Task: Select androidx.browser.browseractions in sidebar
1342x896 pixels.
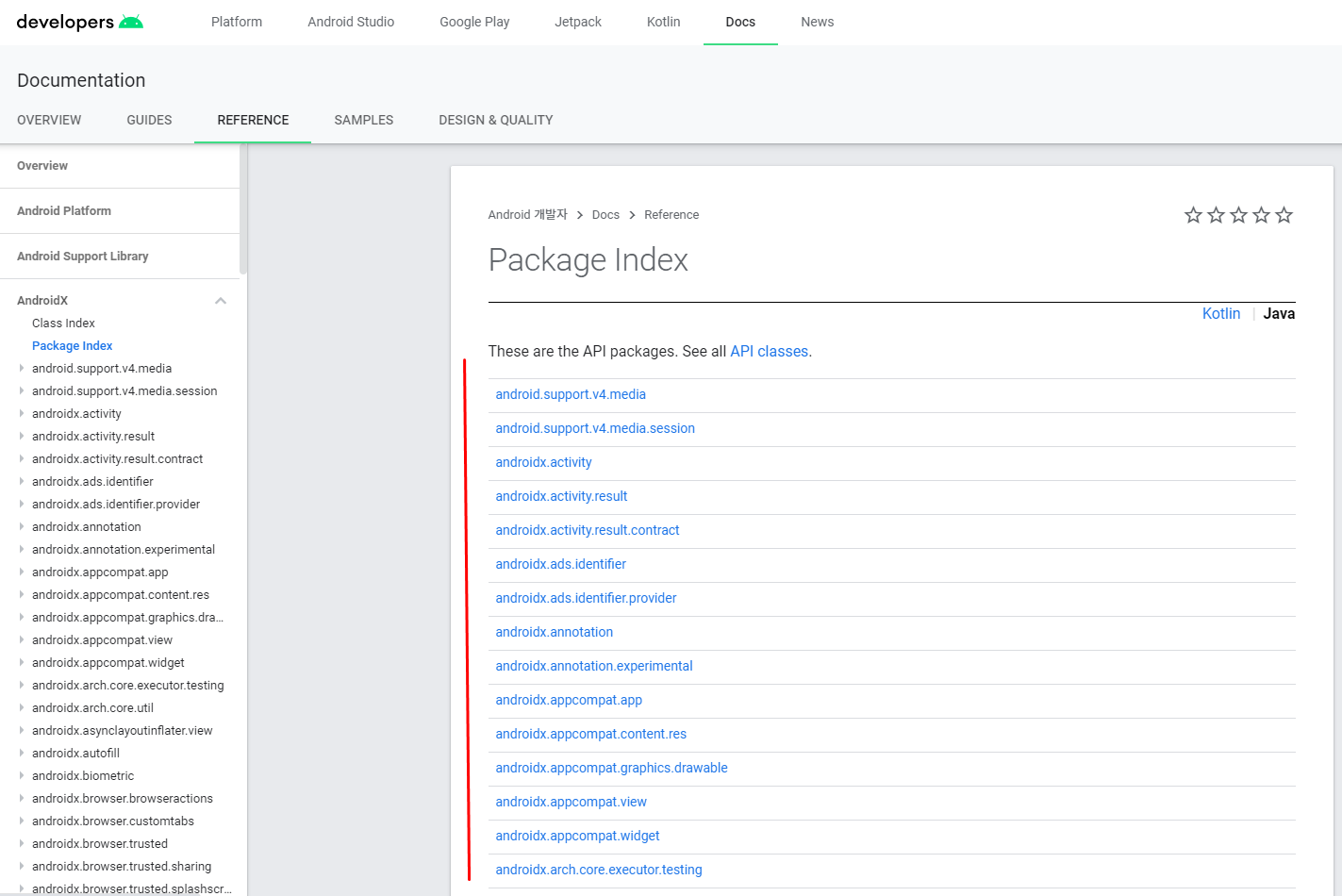Action: 123,798
